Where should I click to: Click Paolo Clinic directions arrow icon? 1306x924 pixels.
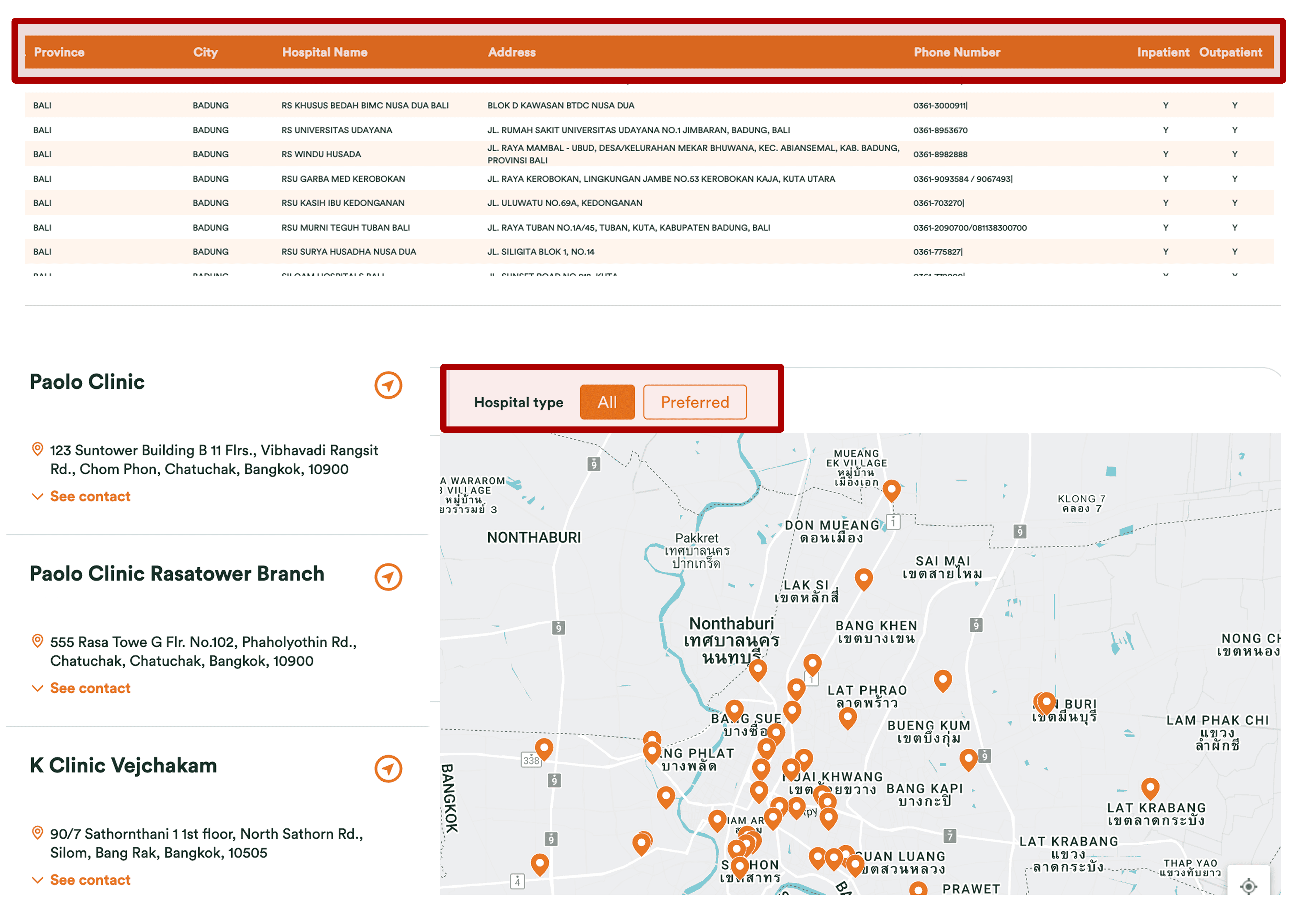coord(388,385)
